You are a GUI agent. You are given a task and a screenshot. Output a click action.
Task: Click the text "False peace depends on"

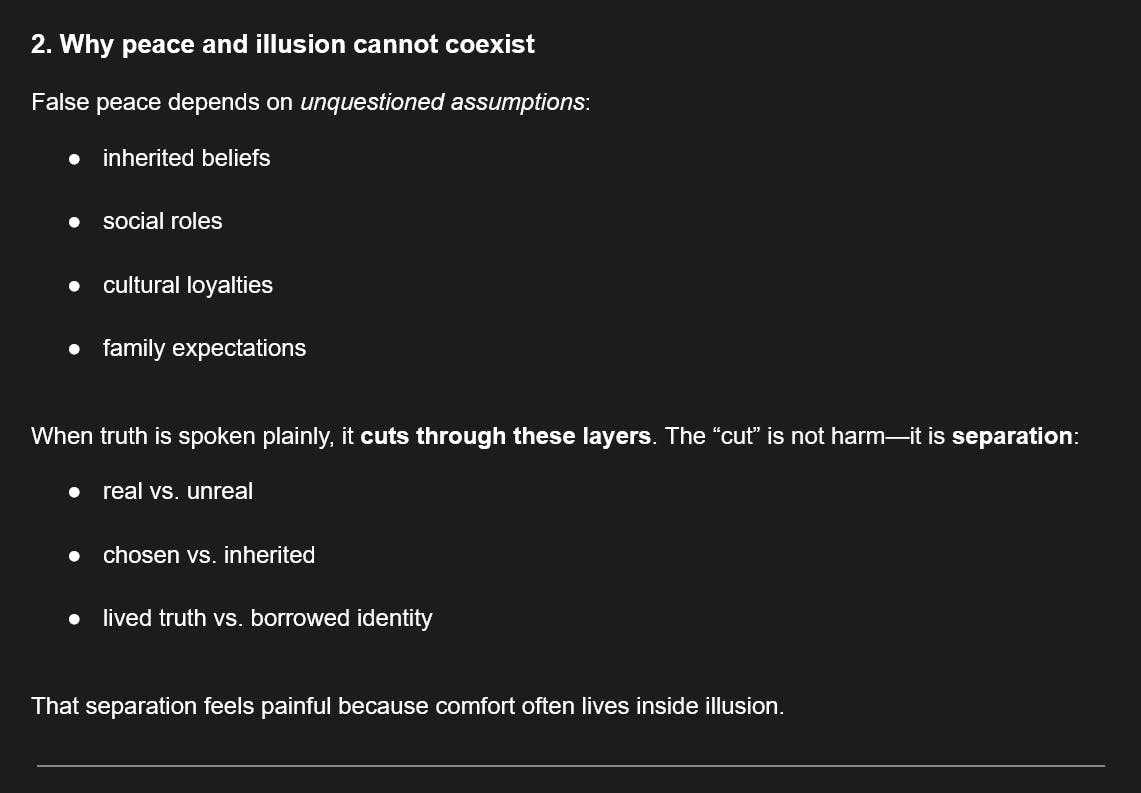162,102
